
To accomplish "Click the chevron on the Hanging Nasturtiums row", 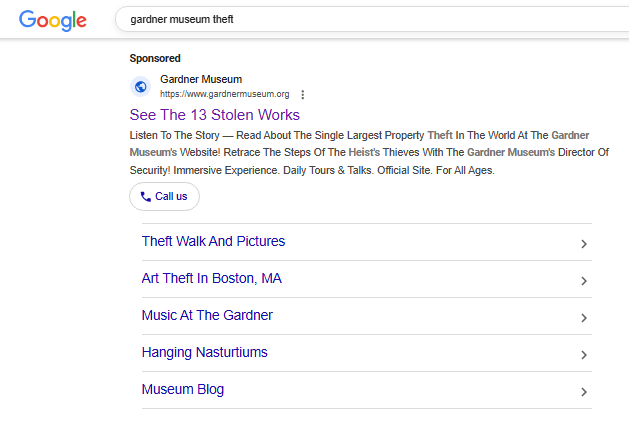I will 584,355.
